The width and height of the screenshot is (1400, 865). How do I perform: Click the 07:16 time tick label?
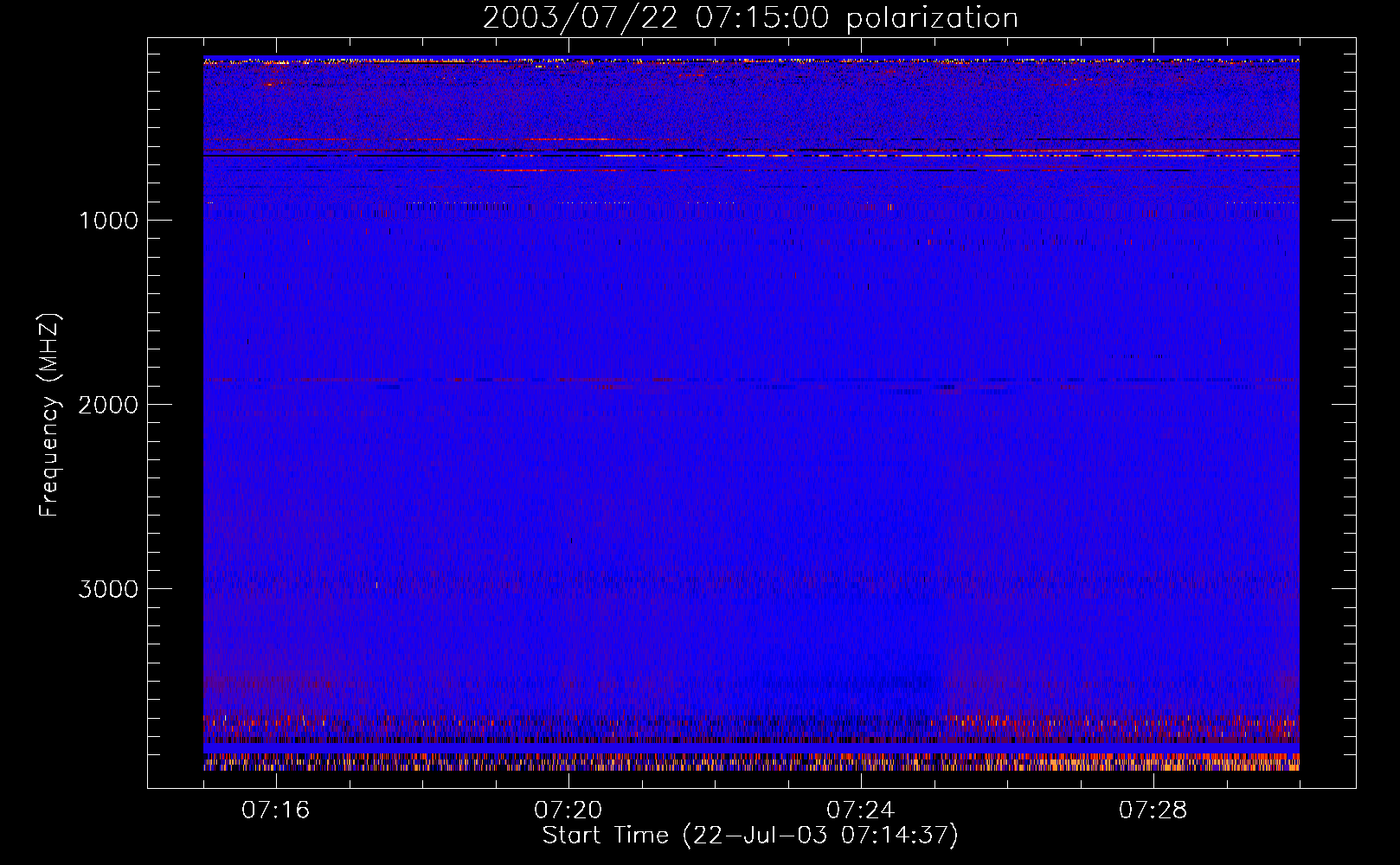(x=275, y=811)
